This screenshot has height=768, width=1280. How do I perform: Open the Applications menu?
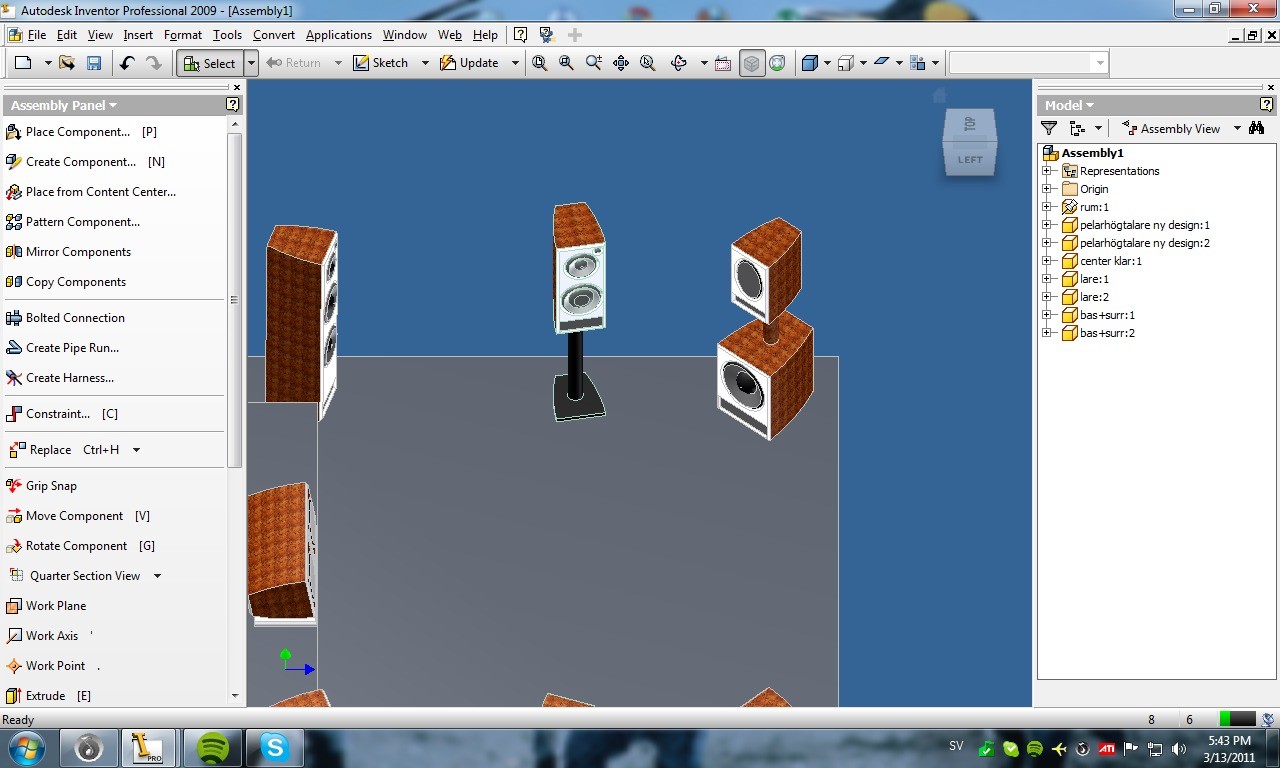pyautogui.click(x=339, y=35)
